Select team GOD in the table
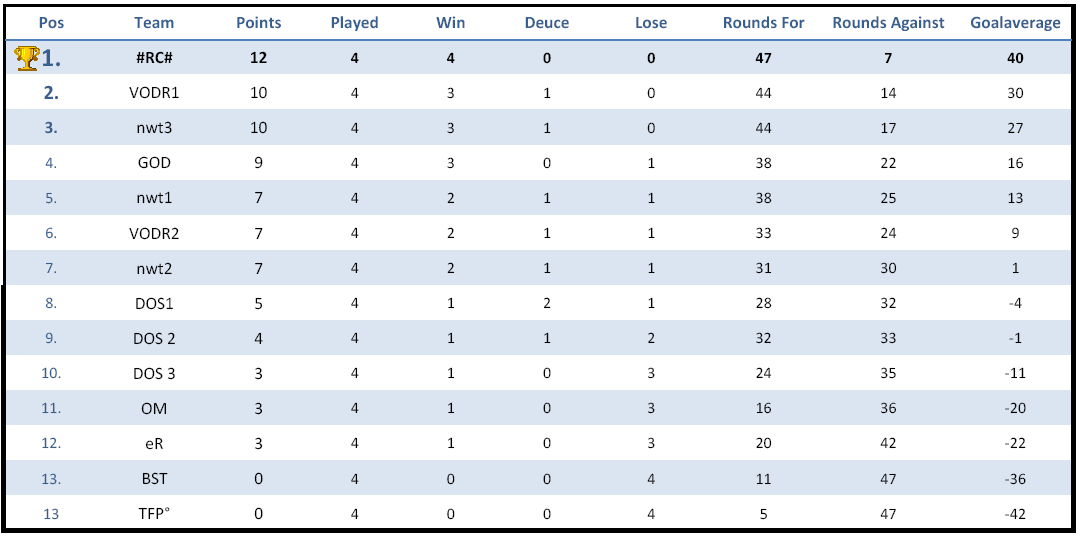Viewport: 1080px width, 536px height. pyautogui.click(x=154, y=163)
